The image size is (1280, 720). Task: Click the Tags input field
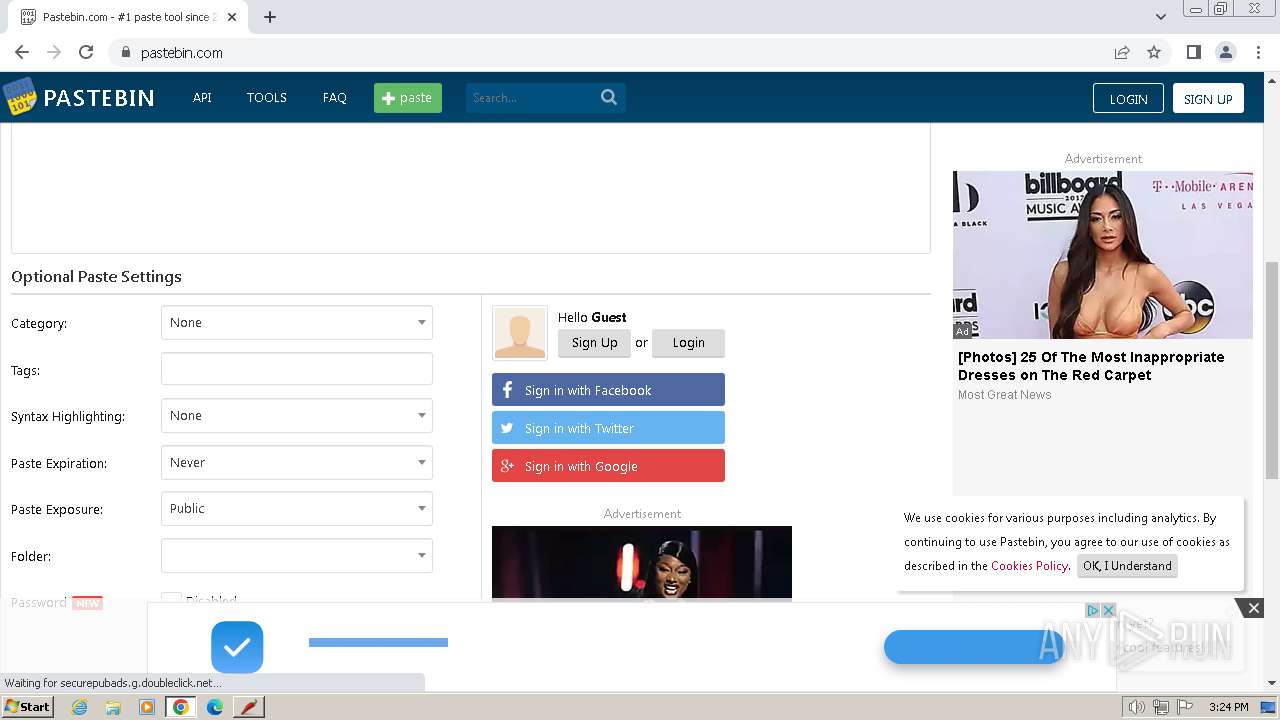click(x=297, y=369)
